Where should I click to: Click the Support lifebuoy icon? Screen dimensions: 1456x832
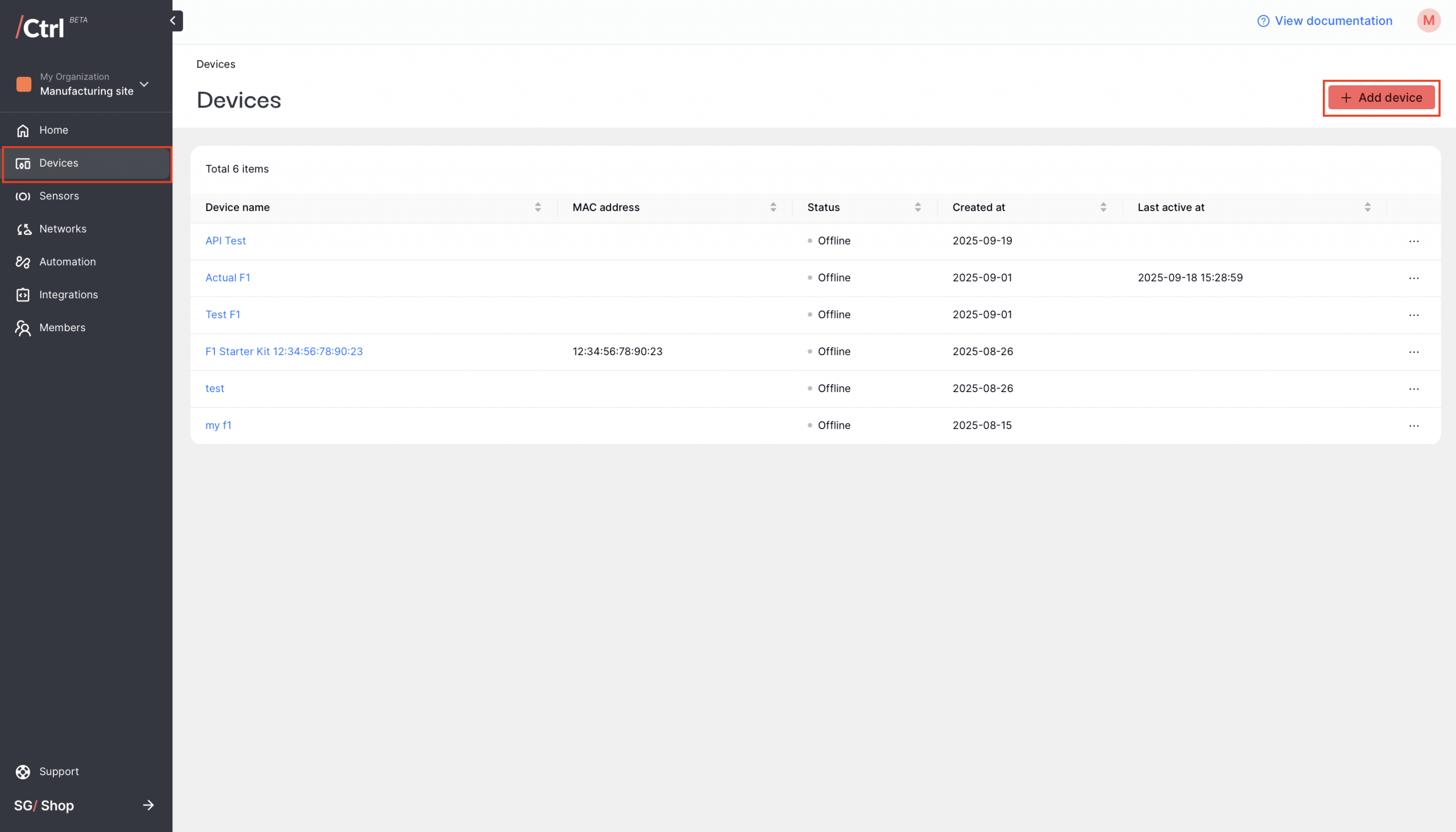click(23, 772)
